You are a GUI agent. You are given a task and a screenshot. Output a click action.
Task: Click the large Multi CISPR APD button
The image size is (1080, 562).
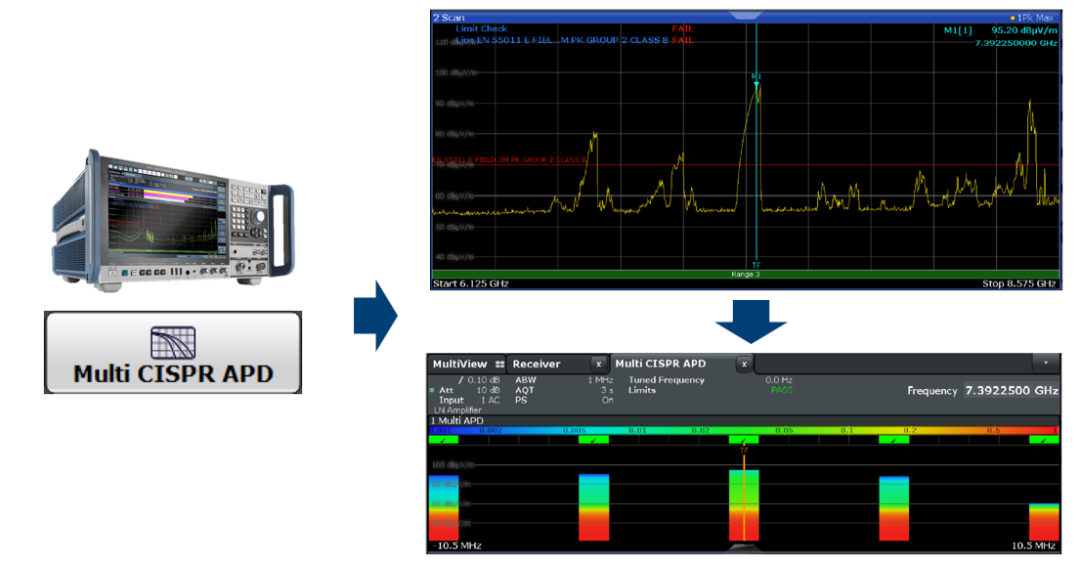click(x=173, y=353)
